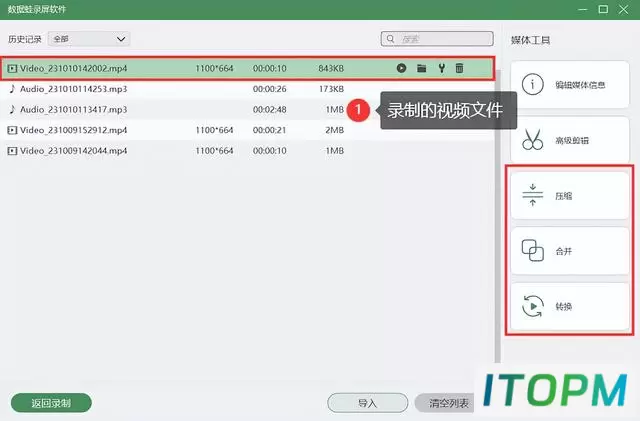Screen dimensions: 640x421
Task: Open the 压缩 tool card
Action: point(570,195)
